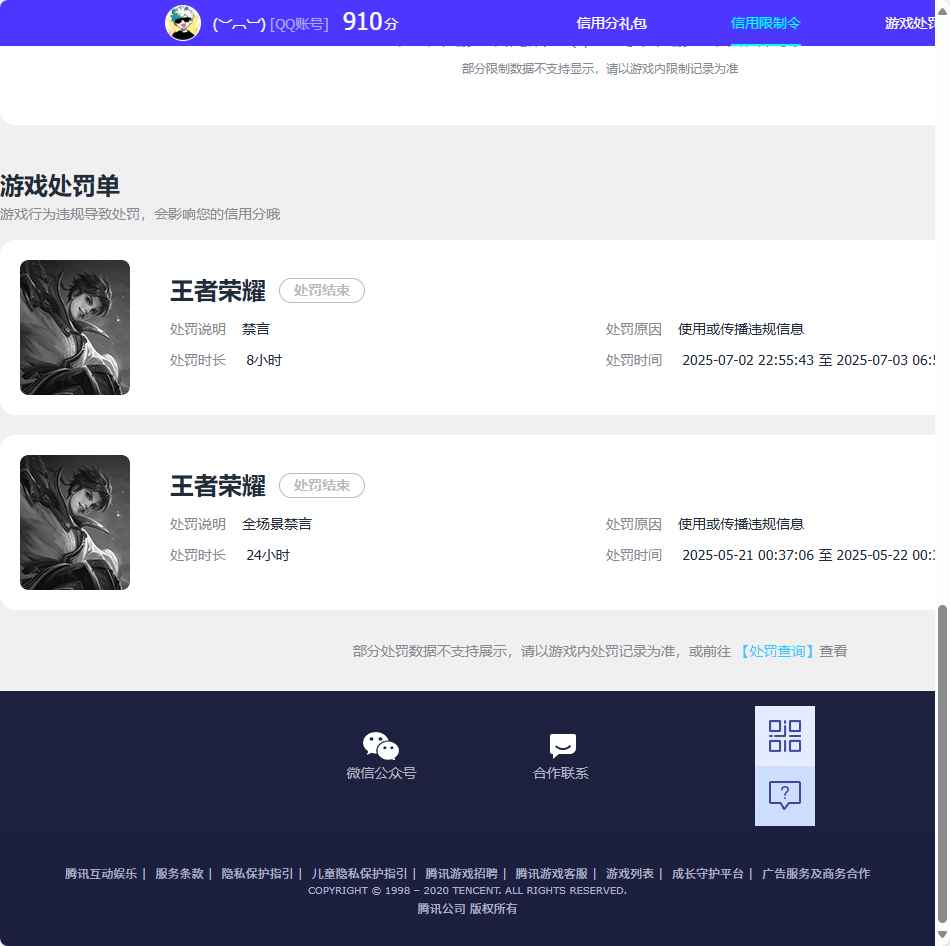950x946 pixels.
Task: Open the 腾讯游戏招聘 footer link
Action: tap(461, 873)
